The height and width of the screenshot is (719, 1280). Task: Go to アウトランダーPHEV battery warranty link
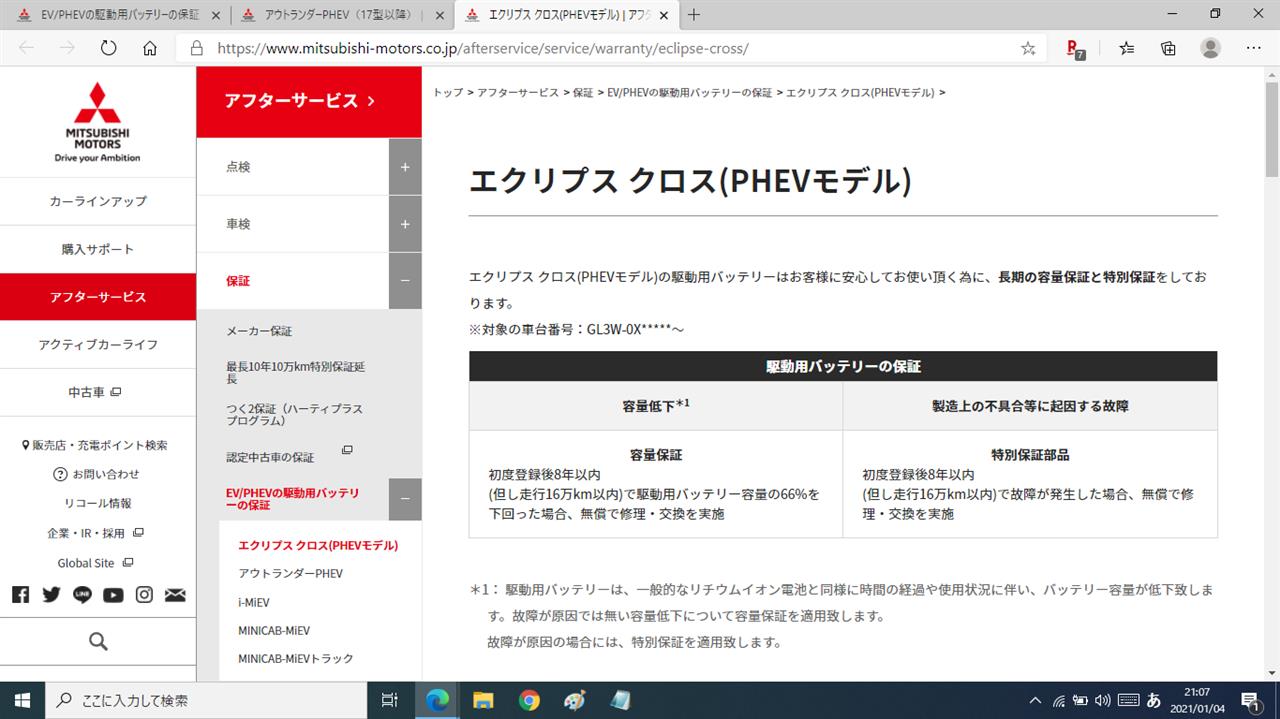pos(290,574)
